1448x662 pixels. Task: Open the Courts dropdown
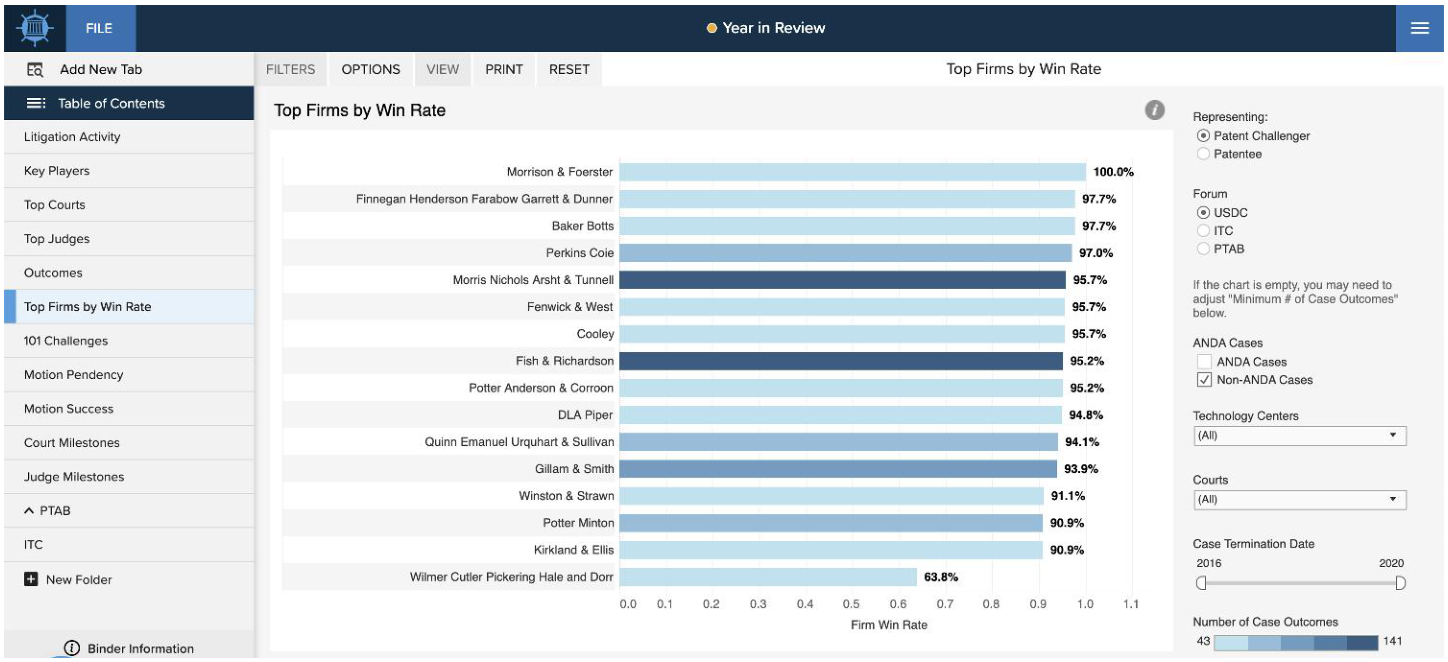coord(1299,500)
